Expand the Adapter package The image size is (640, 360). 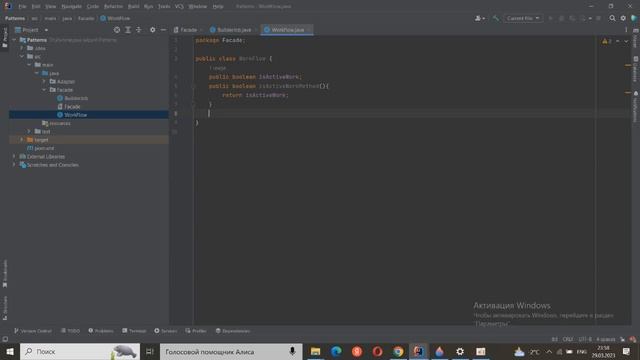tap(44, 81)
